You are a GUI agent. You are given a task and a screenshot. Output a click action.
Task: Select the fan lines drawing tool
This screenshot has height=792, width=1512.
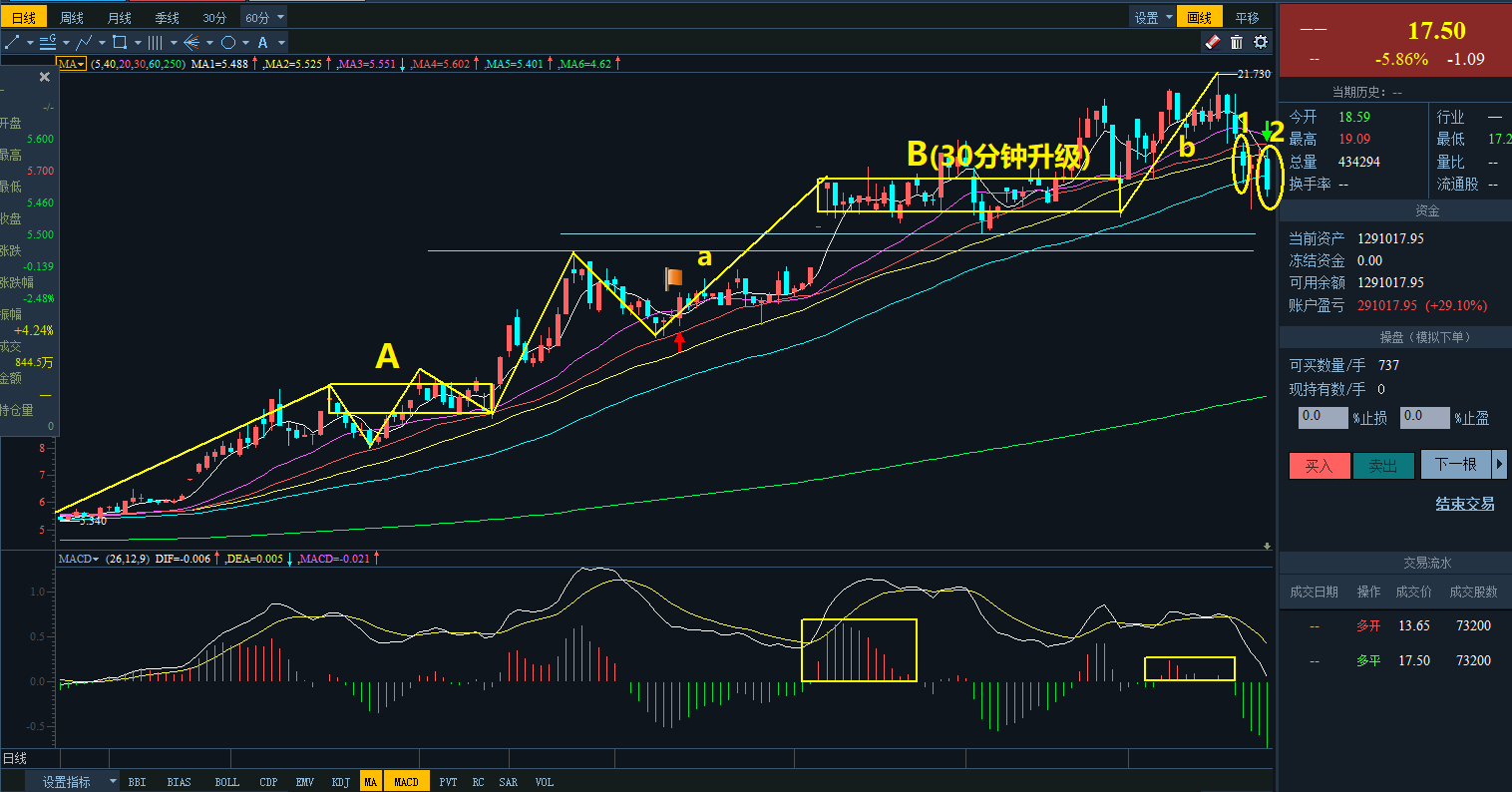[x=191, y=42]
